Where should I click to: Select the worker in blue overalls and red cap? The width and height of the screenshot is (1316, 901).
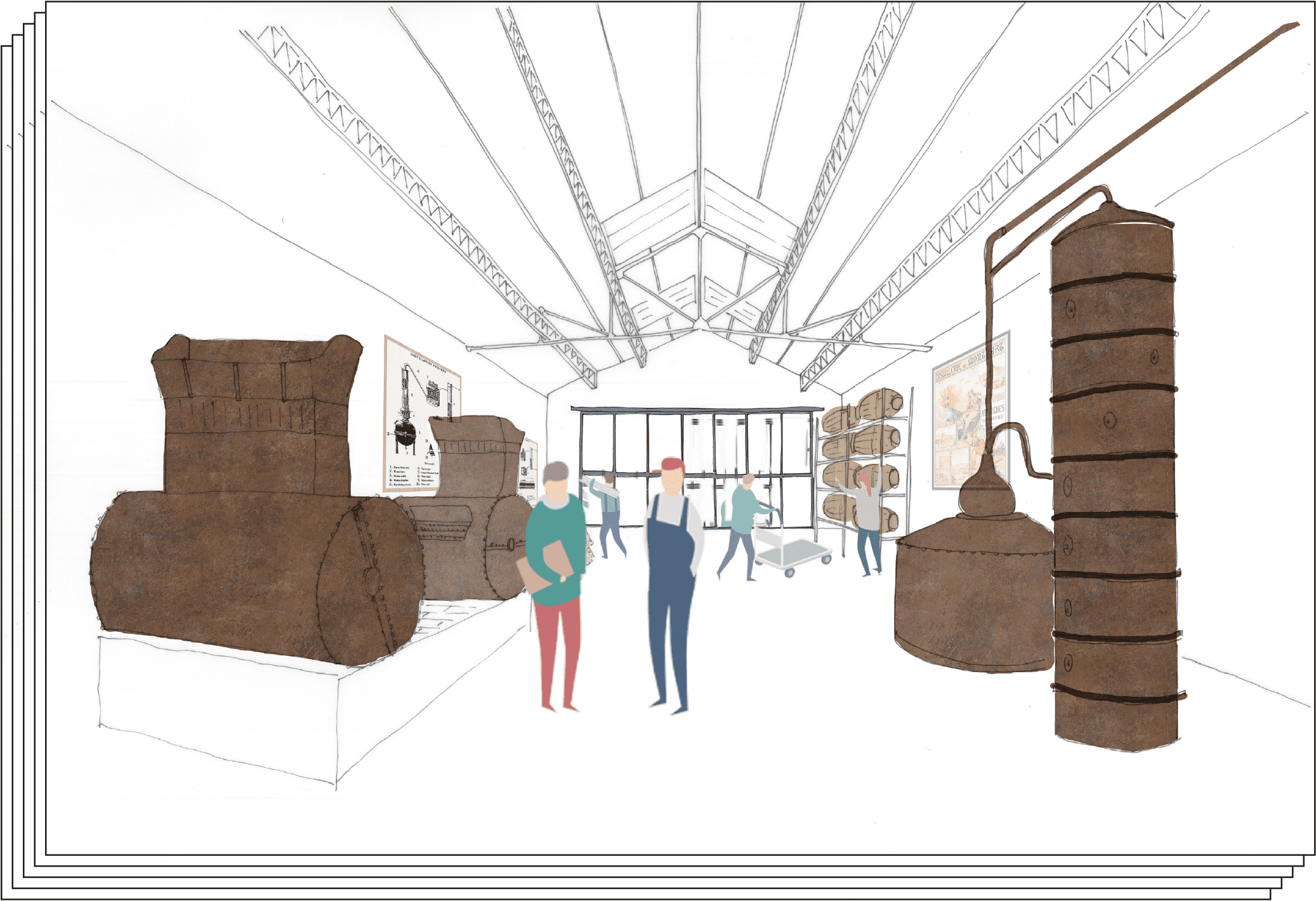pos(673,584)
